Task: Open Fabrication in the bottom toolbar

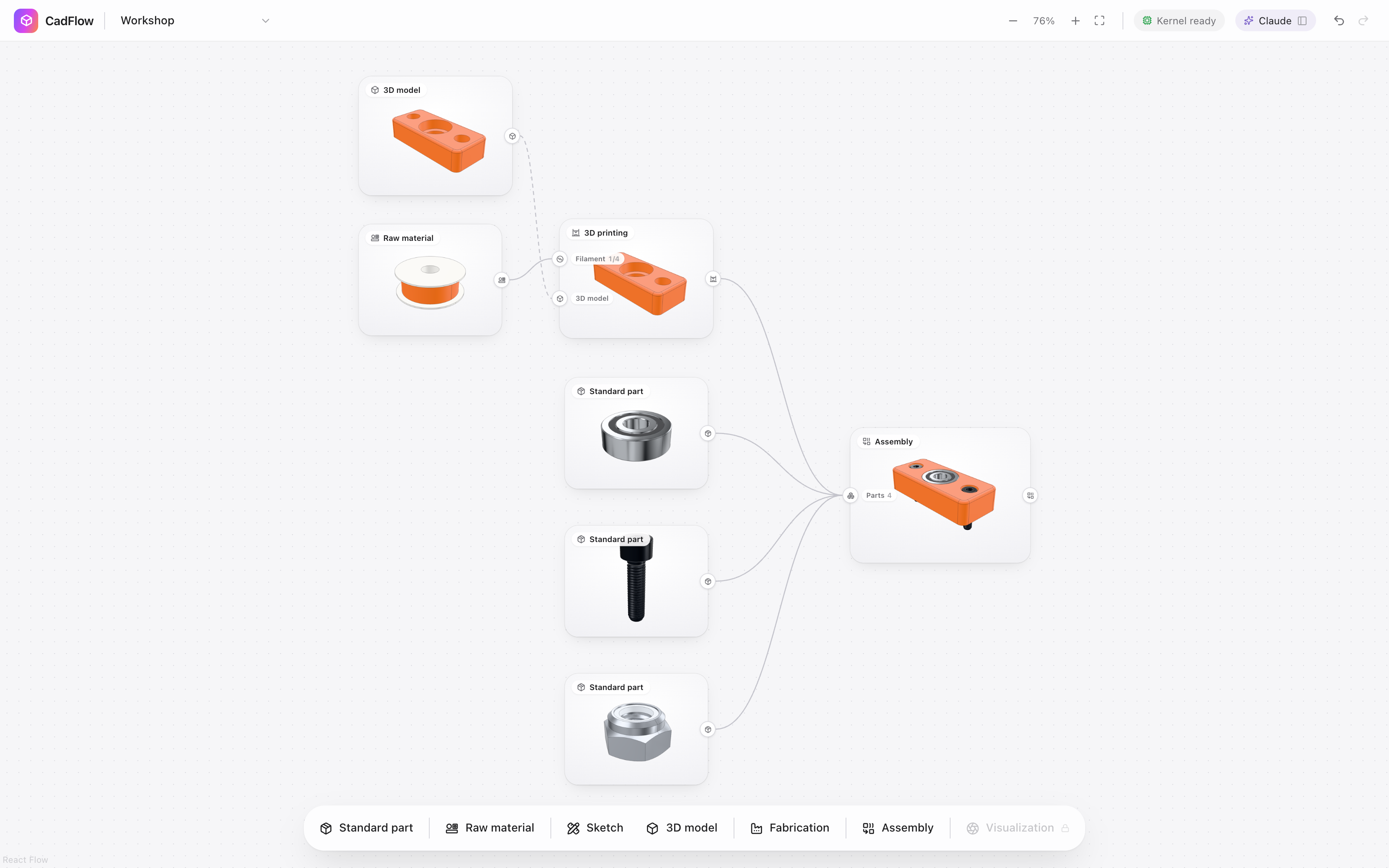Action: point(790,828)
